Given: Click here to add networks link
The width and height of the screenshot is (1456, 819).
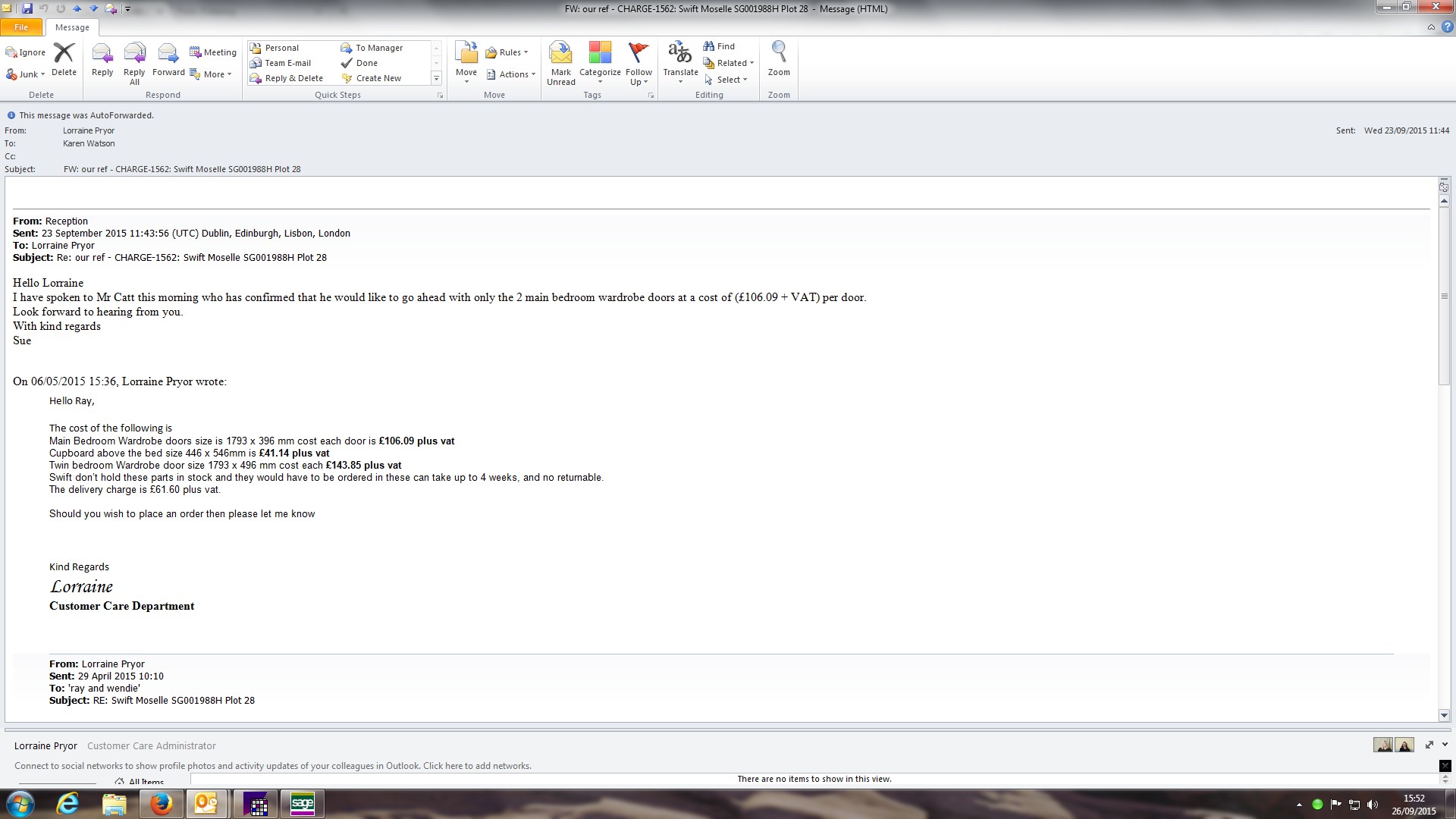Looking at the screenshot, I should tap(476, 766).
